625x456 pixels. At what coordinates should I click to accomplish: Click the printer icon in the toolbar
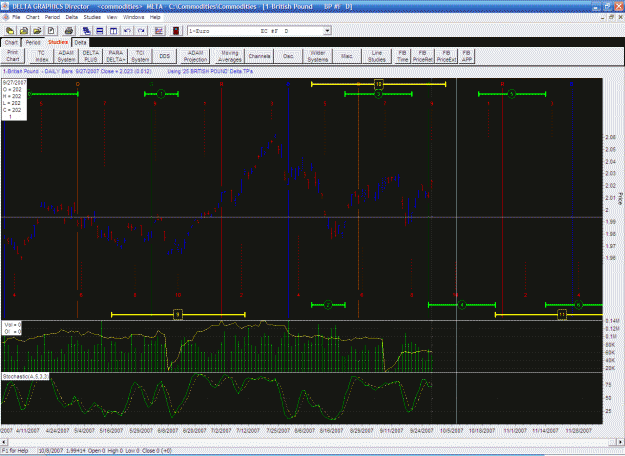(69, 31)
